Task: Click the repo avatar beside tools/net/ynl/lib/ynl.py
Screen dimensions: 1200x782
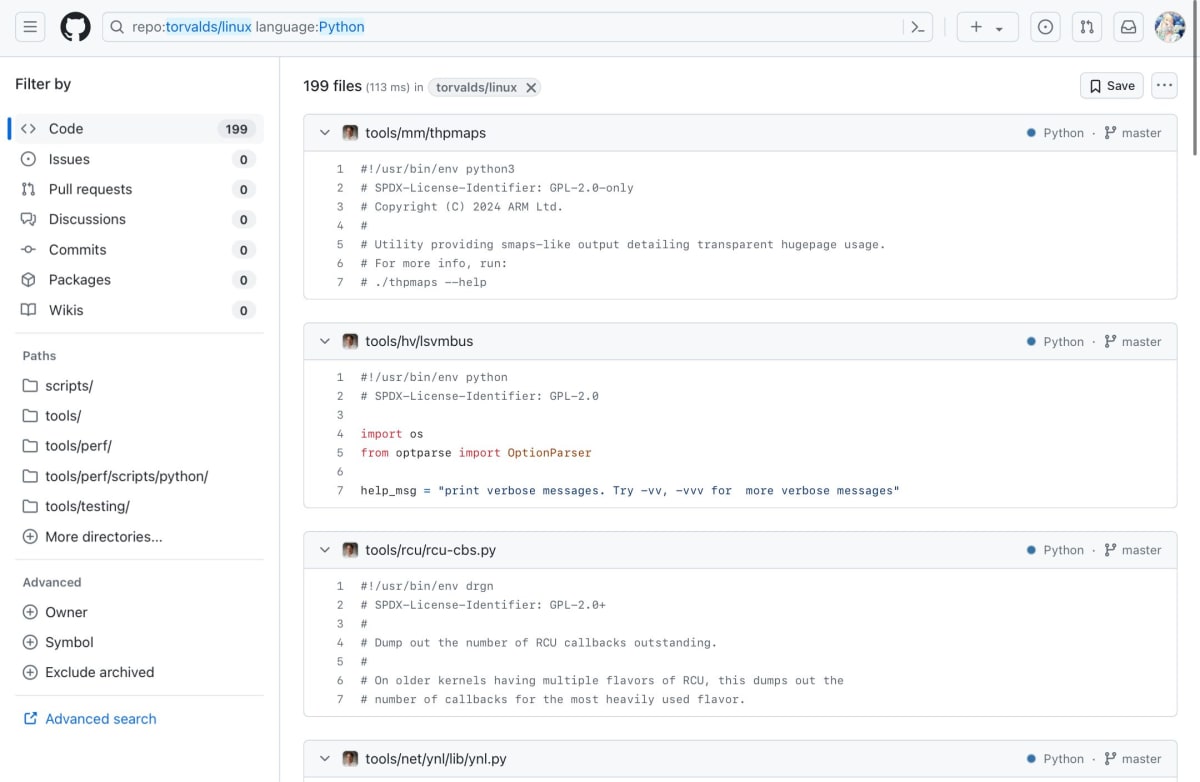Action: pos(350,759)
